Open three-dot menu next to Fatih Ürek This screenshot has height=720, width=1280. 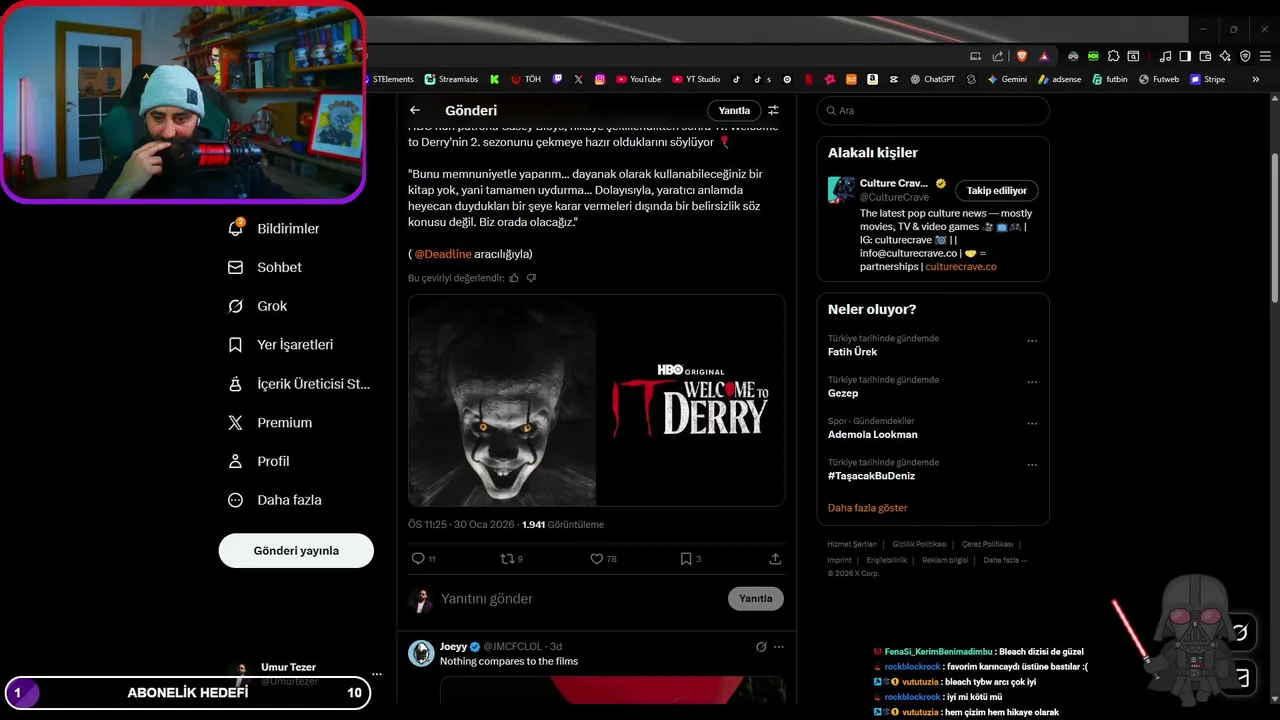pyautogui.click(x=1032, y=341)
